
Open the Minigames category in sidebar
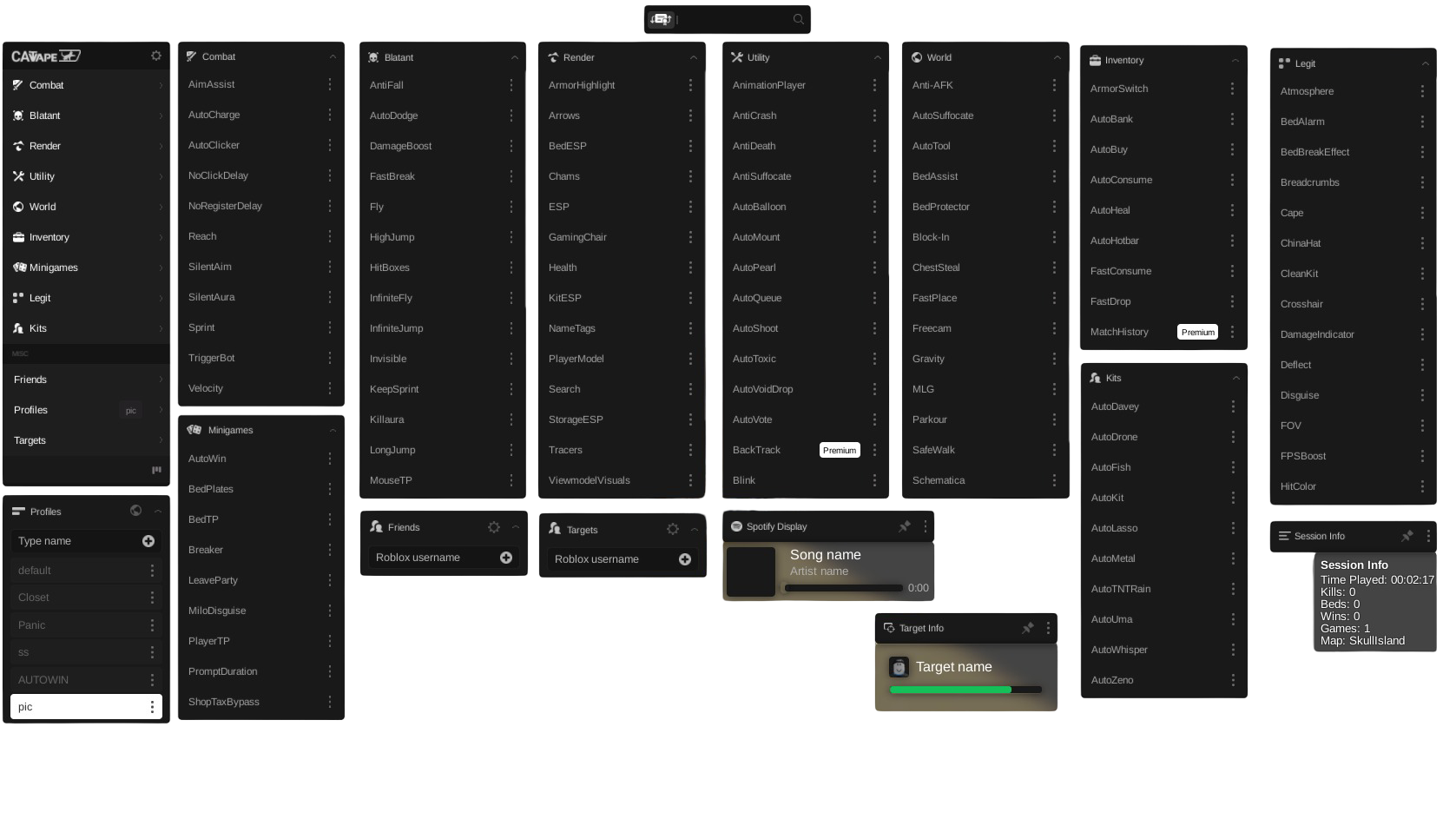point(54,268)
